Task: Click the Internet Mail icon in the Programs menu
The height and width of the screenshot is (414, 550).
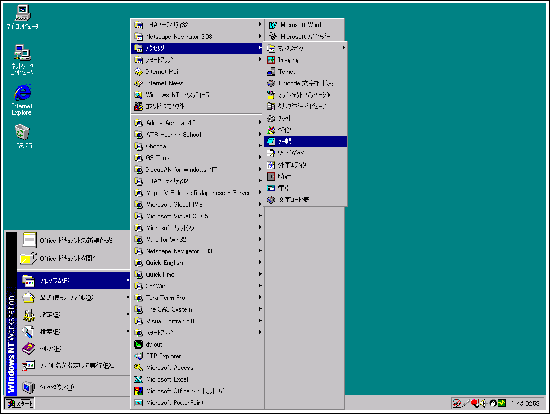Action: (x=139, y=72)
